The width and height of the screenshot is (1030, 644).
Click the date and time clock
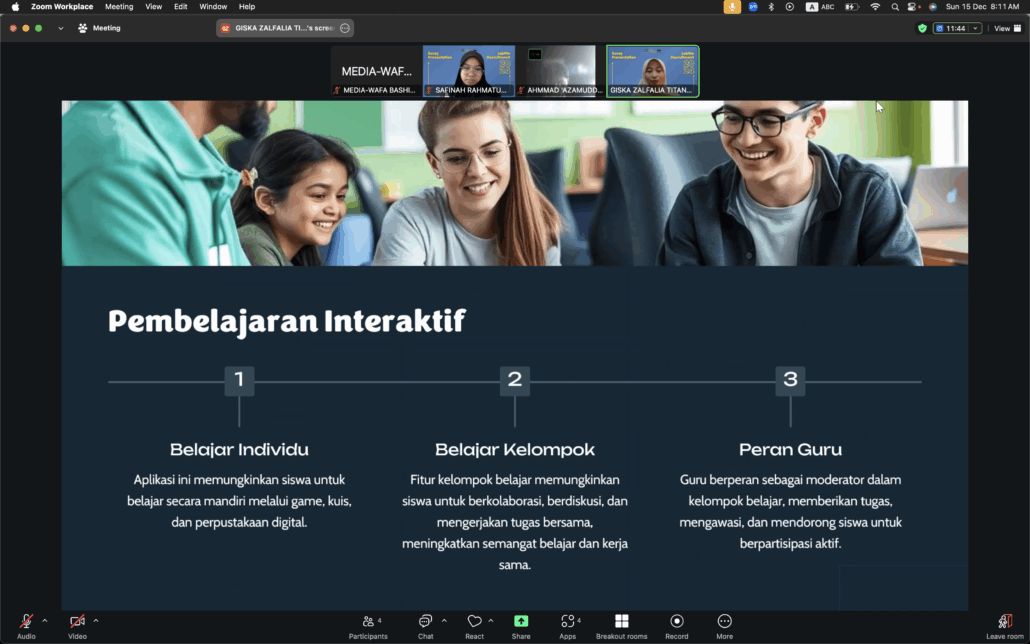pyautogui.click(x=982, y=7)
